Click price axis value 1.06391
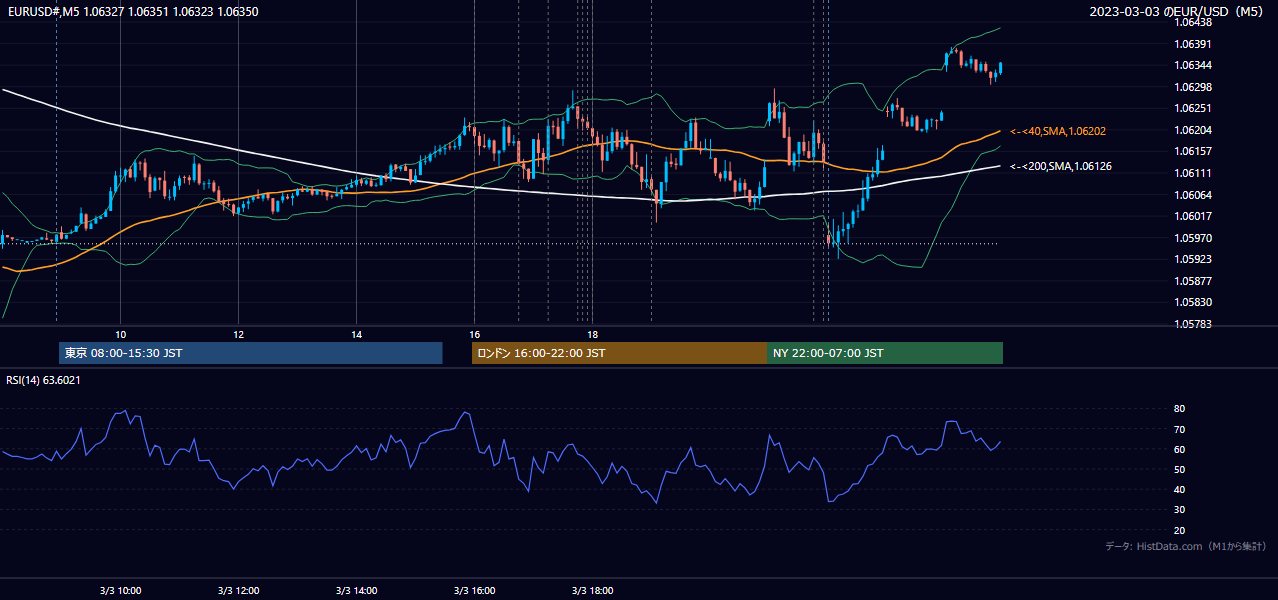Viewport: 1278px width, 600px height. 1192,44
